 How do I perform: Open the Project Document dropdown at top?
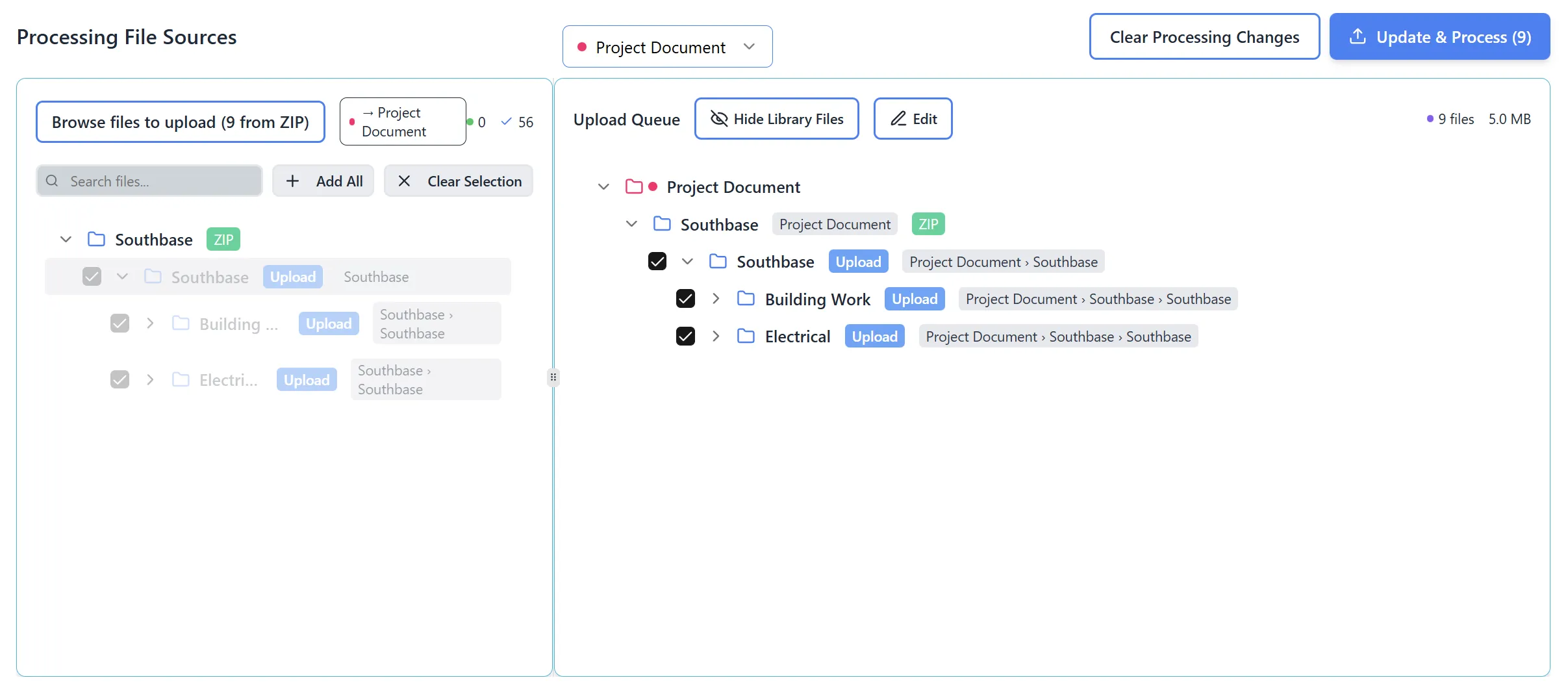(x=667, y=47)
